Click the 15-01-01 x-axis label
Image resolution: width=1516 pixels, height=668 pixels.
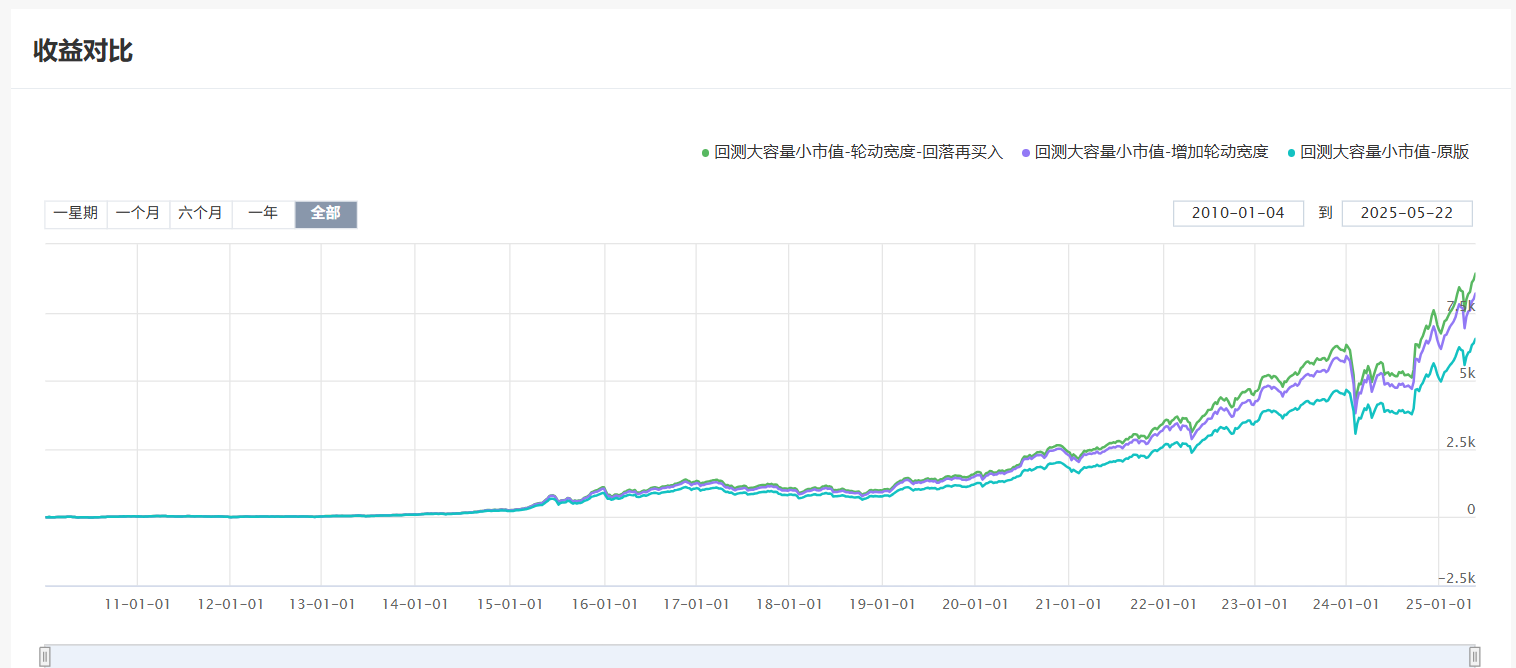pyautogui.click(x=510, y=604)
